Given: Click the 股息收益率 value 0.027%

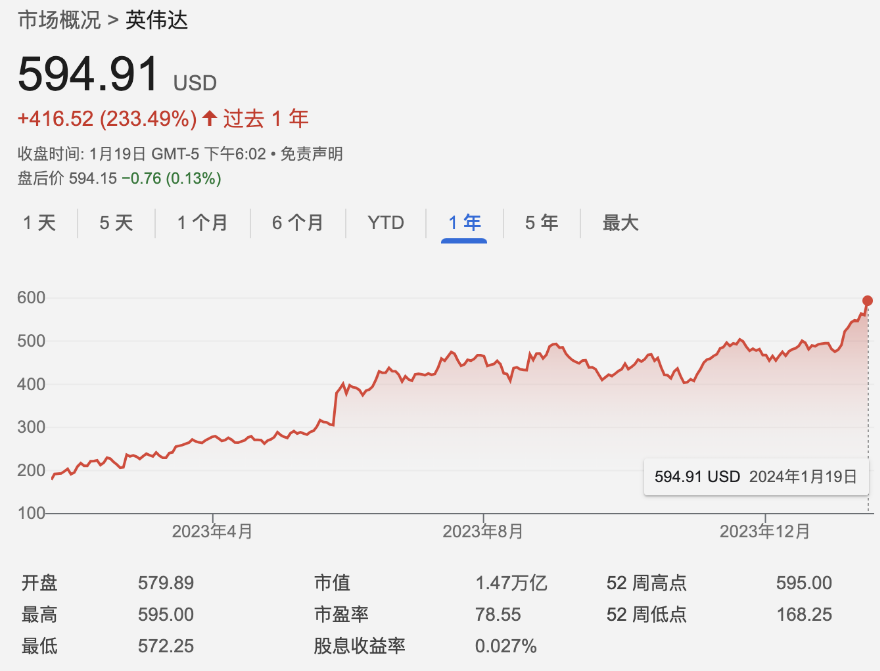Looking at the screenshot, I should point(506,646).
